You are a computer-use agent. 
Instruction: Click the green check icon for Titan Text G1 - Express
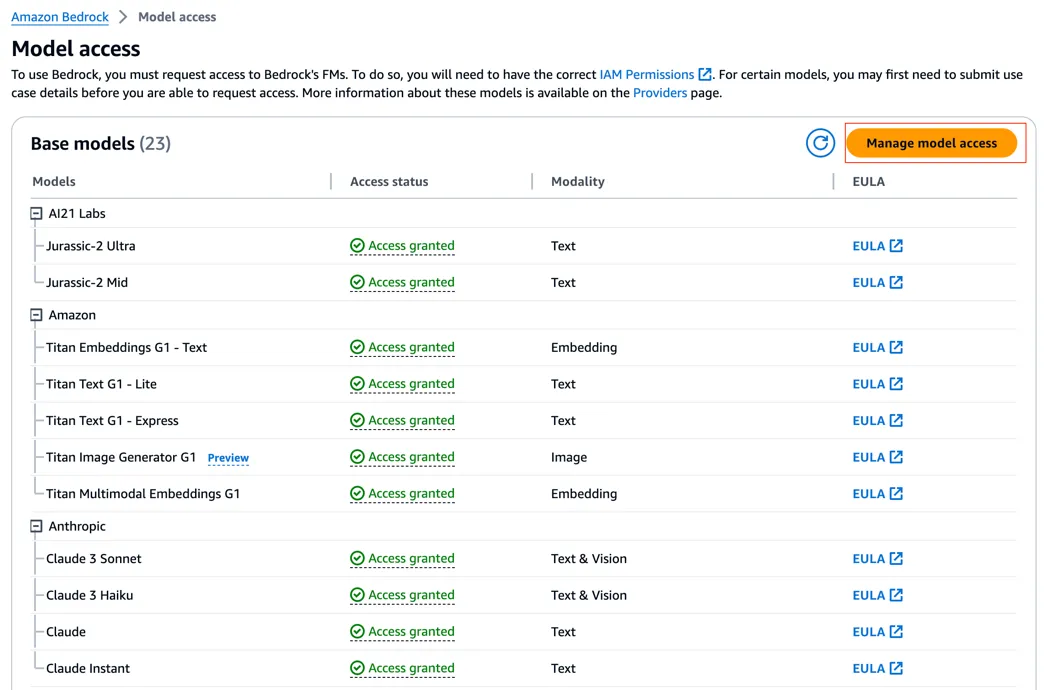357,421
